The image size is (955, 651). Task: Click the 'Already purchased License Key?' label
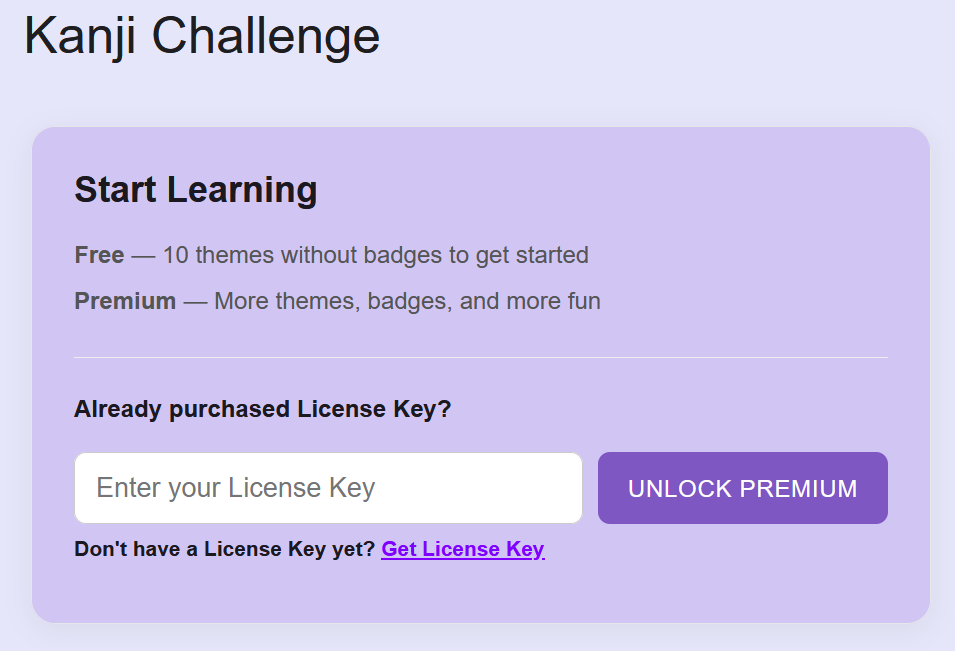tap(263, 409)
